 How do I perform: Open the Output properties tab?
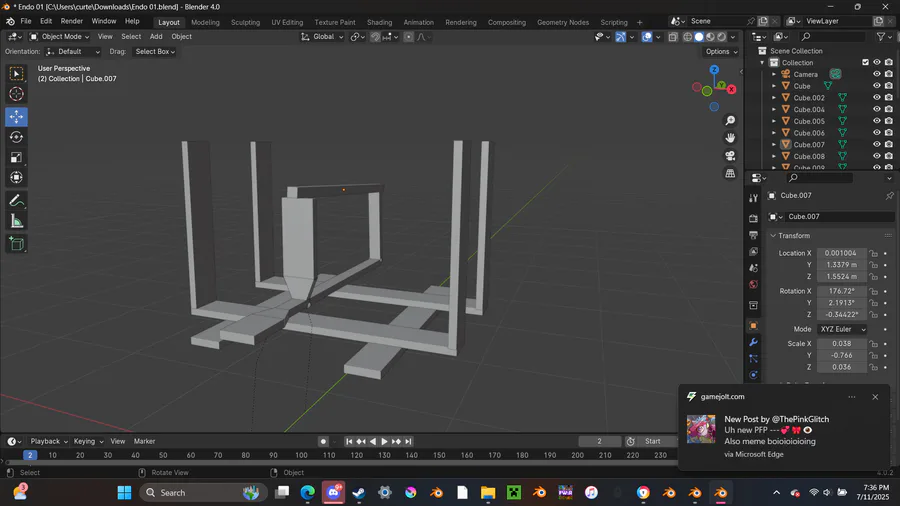(x=754, y=235)
